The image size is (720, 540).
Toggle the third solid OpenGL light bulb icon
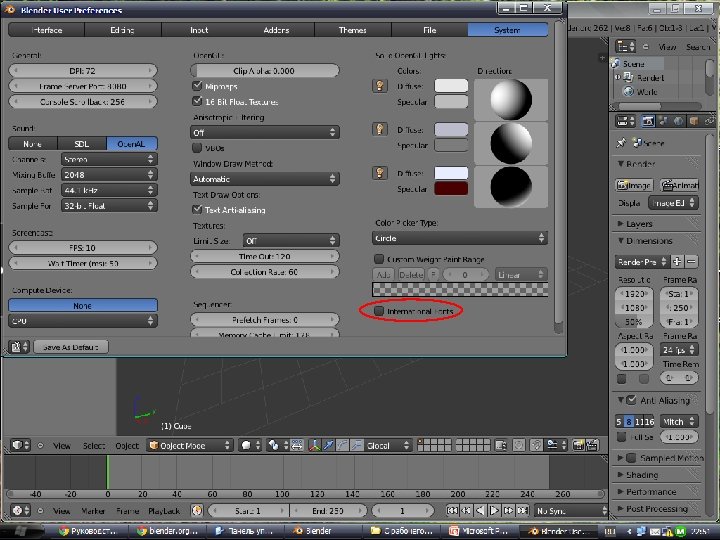click(380, 173)
